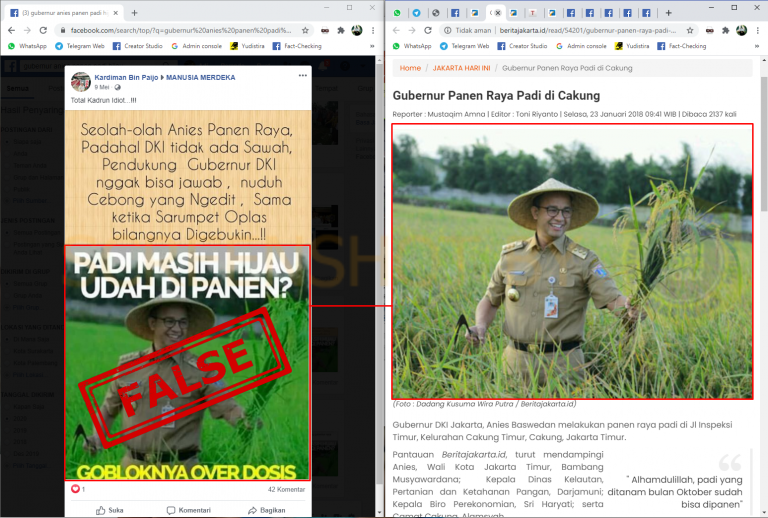The image size is (768, 518).
Task: Open Telegram Web bookmark in Facebook window
Action: pos(80,46)
